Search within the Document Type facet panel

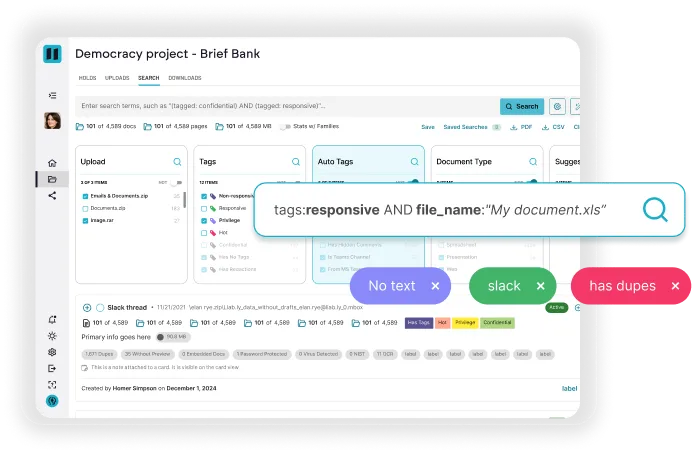533,162
